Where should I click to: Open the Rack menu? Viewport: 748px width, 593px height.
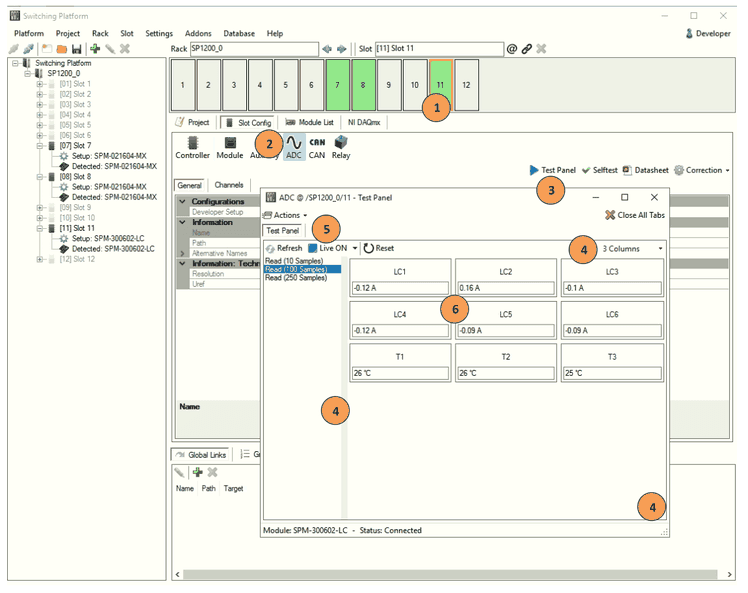pos(100,33)
